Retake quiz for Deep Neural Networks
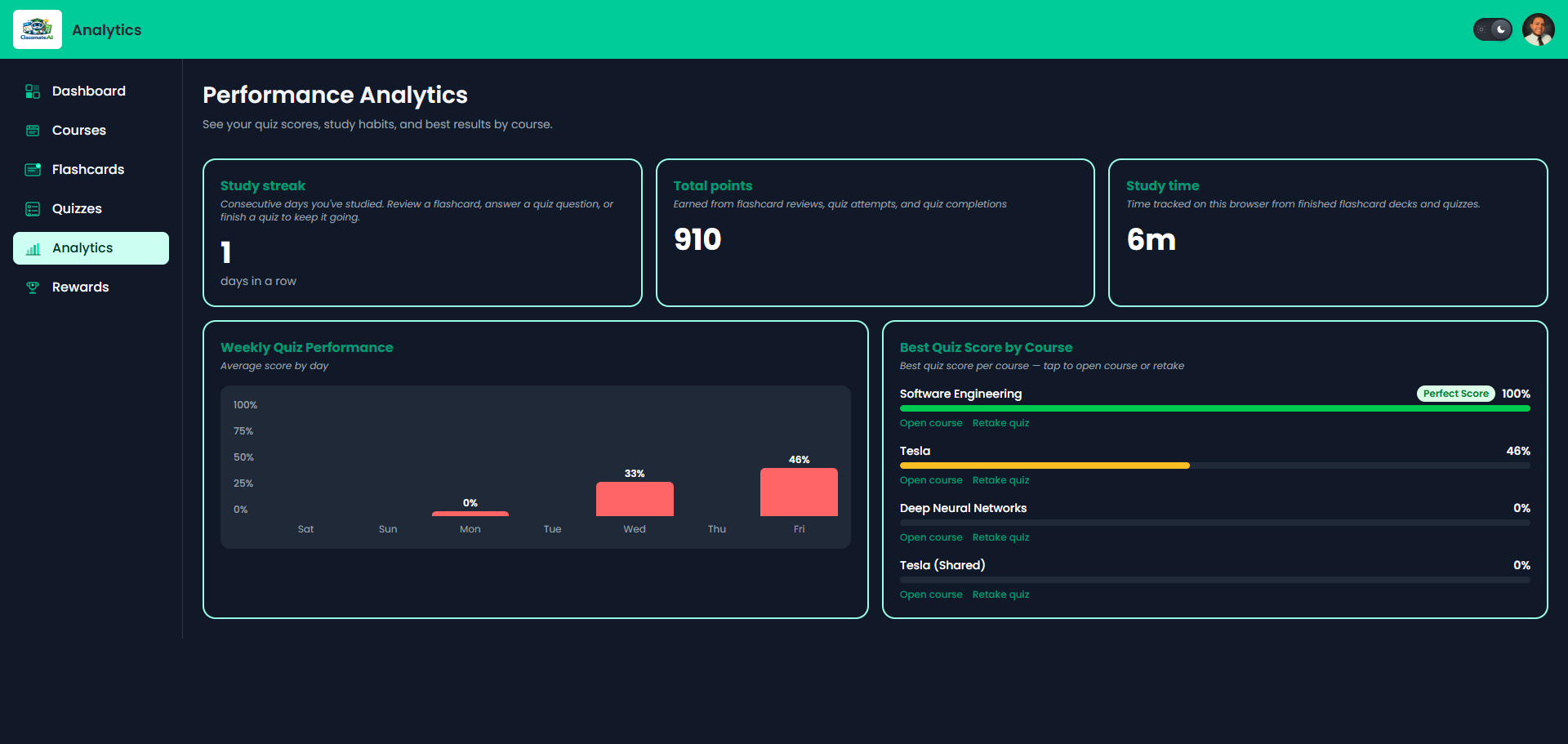 pyautogui.click(x=1000, y=537)
